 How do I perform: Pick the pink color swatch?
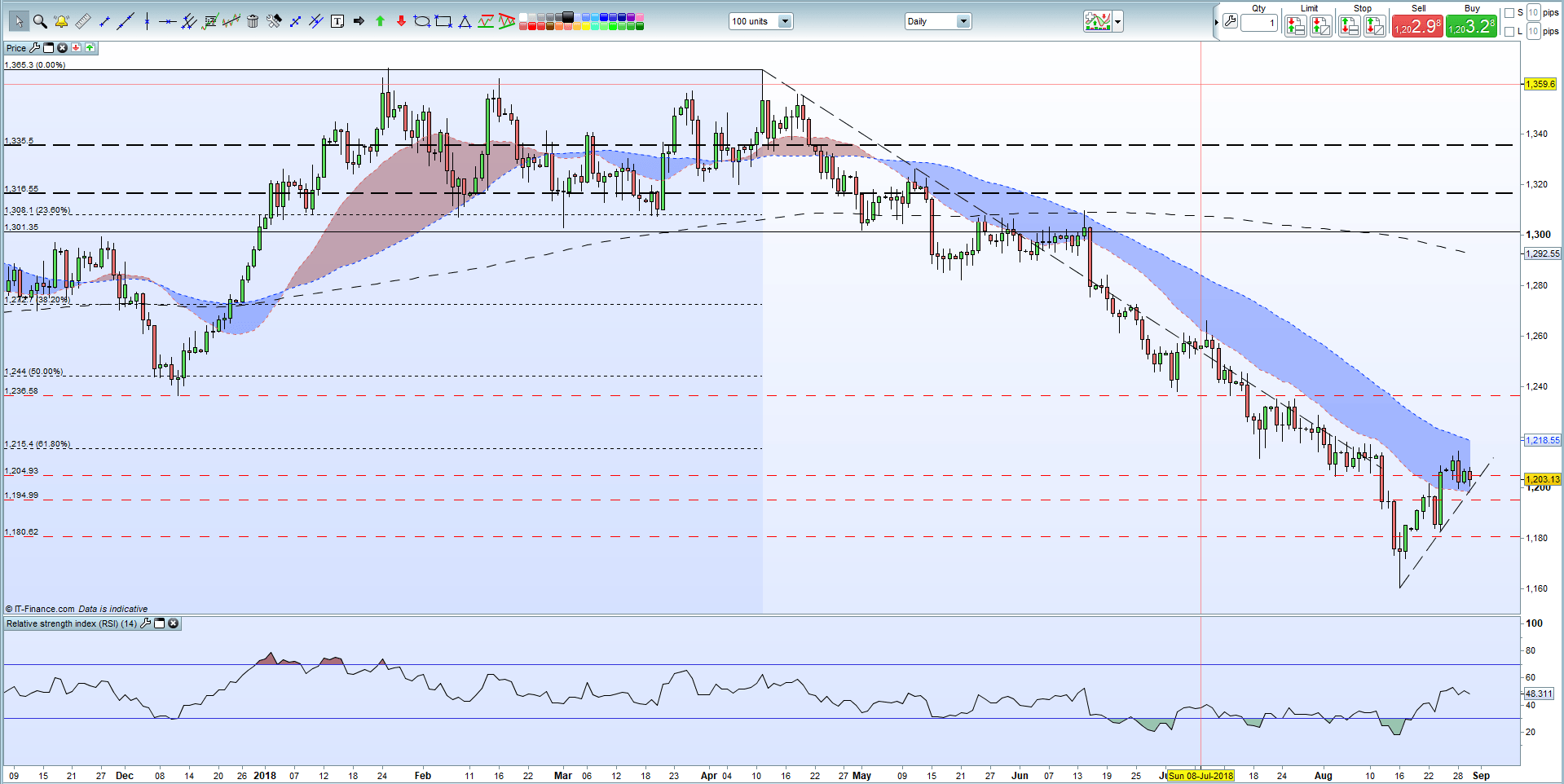tap(640, 16)
